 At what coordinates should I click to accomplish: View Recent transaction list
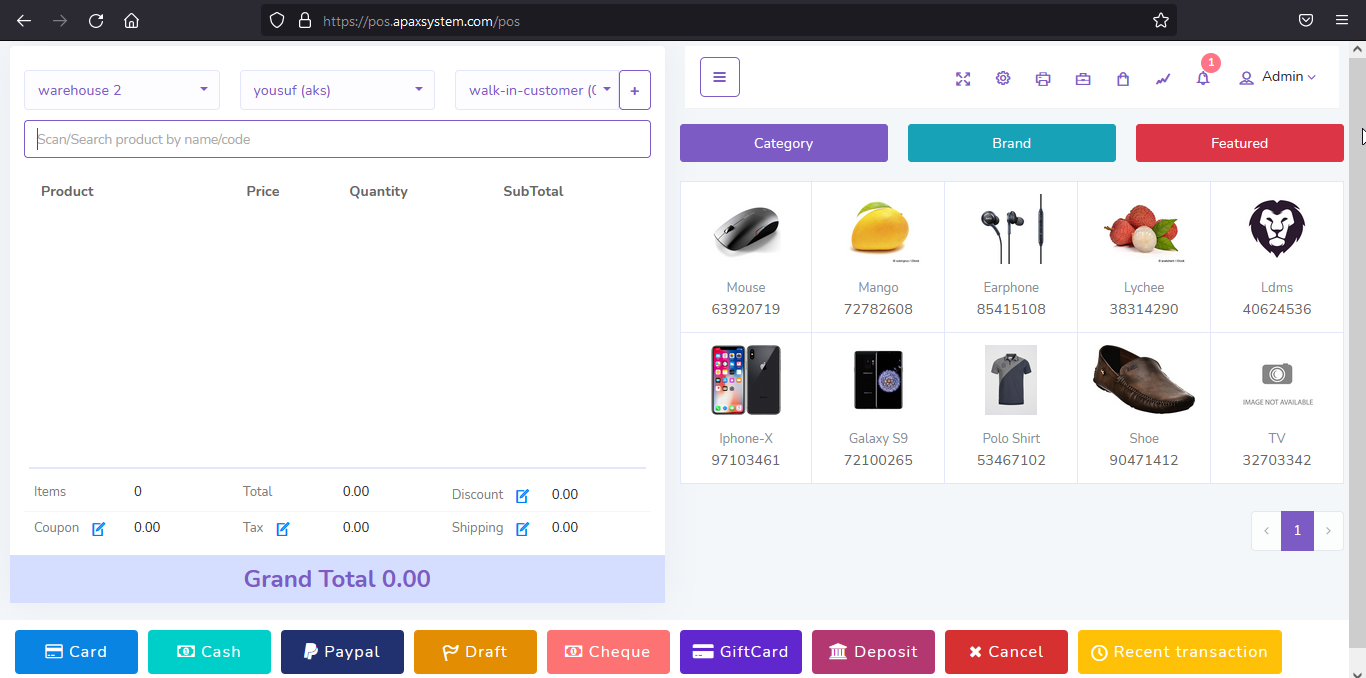[x=1180, y=652]
